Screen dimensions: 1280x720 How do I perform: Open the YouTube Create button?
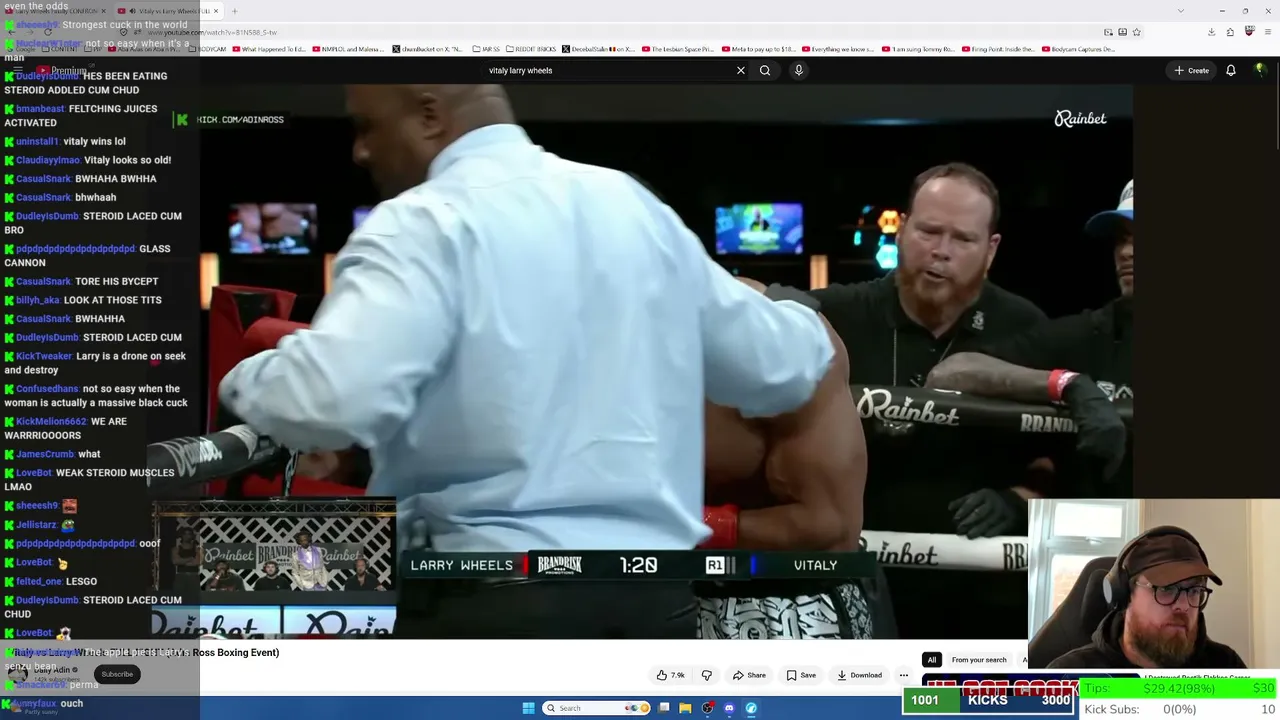[x=1192, y=70]
